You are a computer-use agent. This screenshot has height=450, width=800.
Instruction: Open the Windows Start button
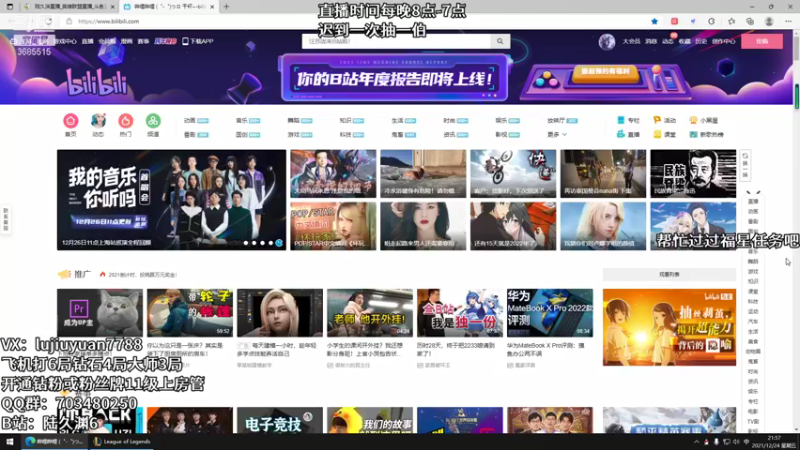pyautogui.click(x=10, y=442)
